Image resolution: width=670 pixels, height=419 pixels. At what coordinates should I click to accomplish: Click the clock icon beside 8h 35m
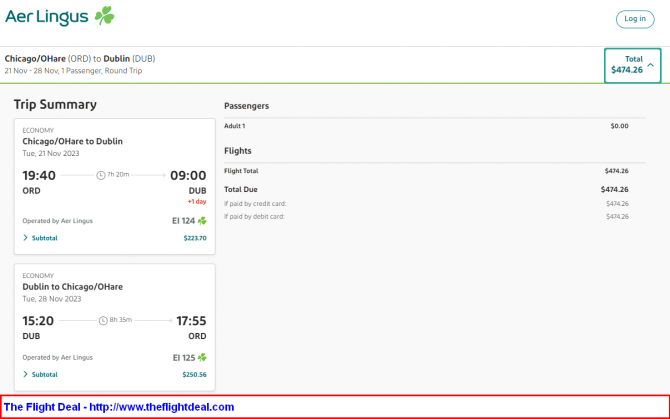click(x=103, y=320)
